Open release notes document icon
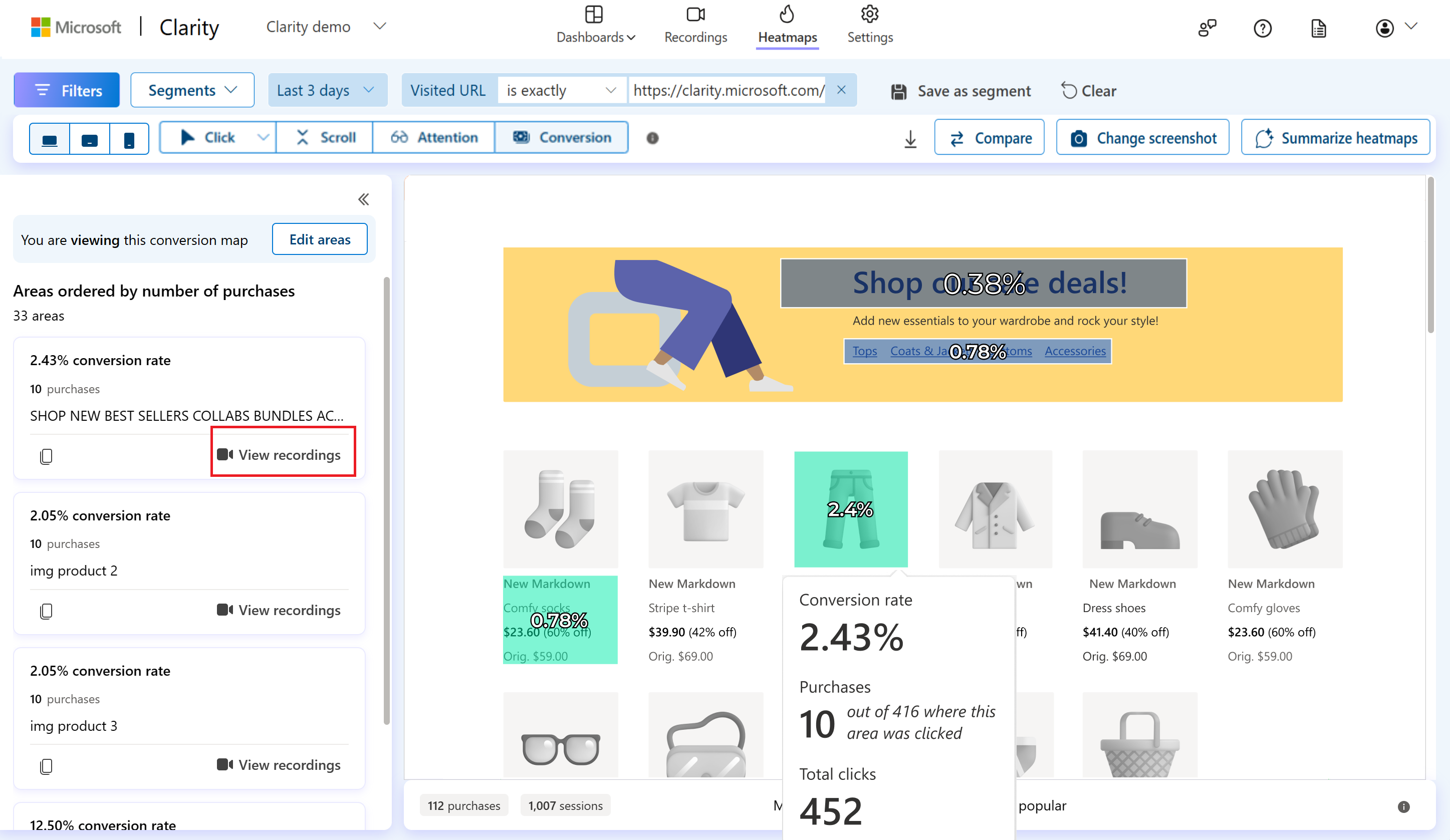 (x=1318, y=28)
